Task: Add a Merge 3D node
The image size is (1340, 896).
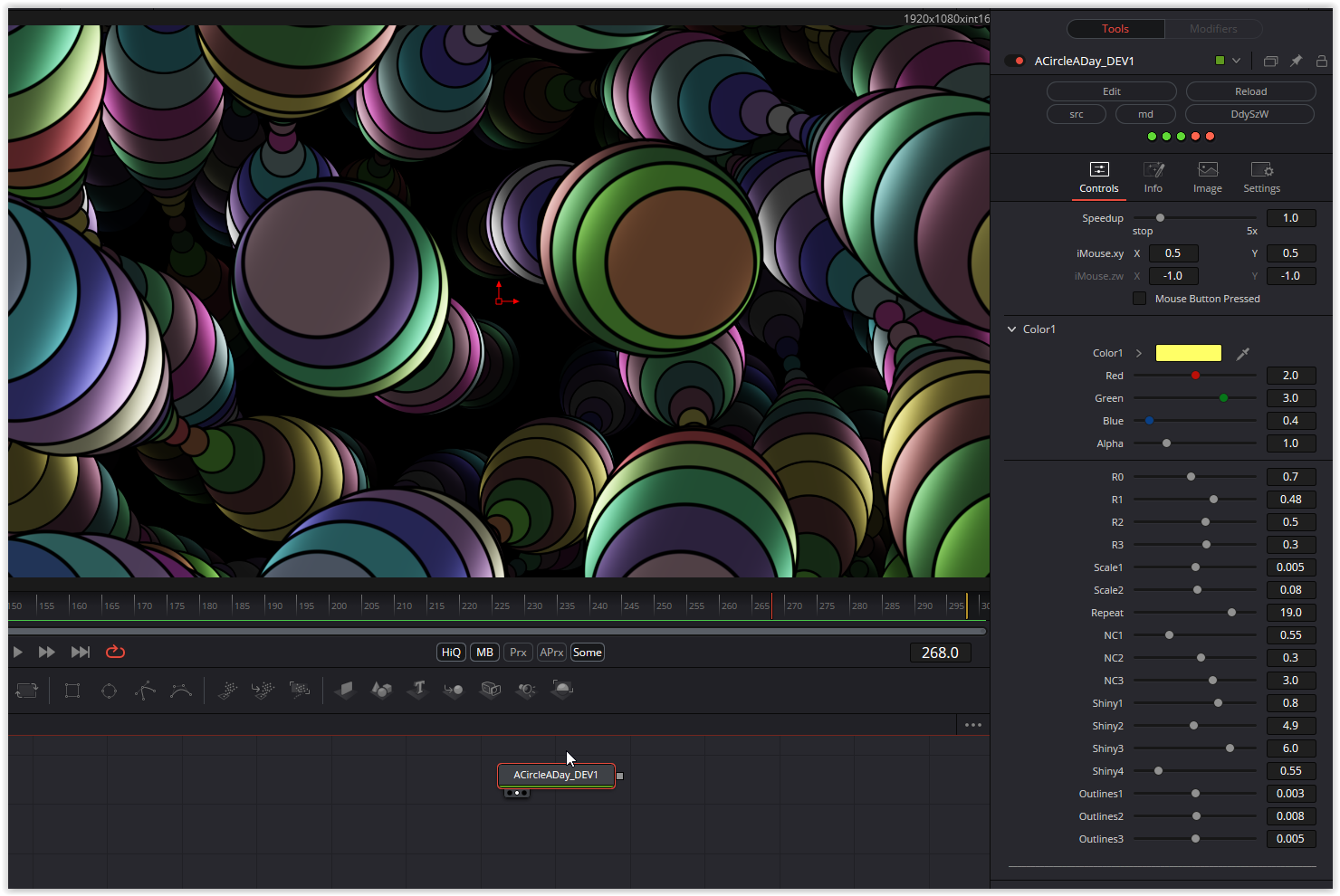Action: point(454,691)
